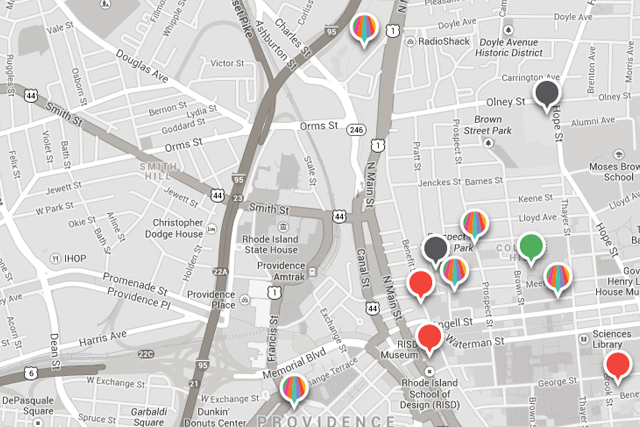Screen dimensions: 640x427
Task: Open the rainbow marker beside Lloyd Ave
Action: click(474, 226)
